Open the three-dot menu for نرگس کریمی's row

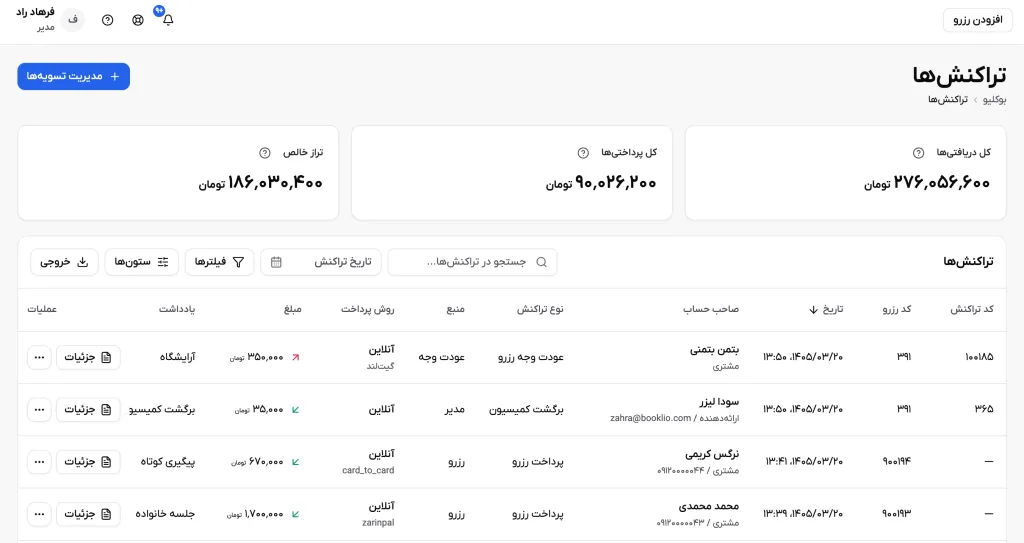39,462
